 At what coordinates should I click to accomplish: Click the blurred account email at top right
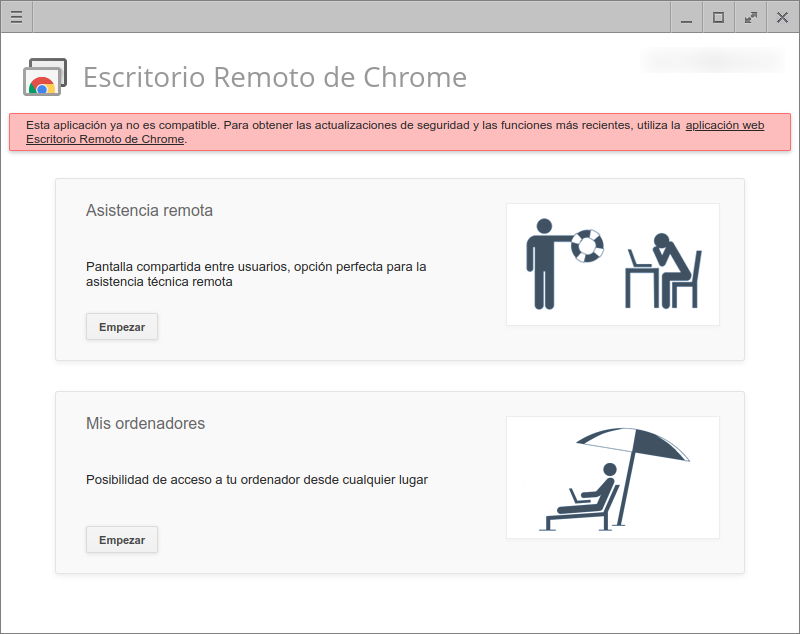712,61
